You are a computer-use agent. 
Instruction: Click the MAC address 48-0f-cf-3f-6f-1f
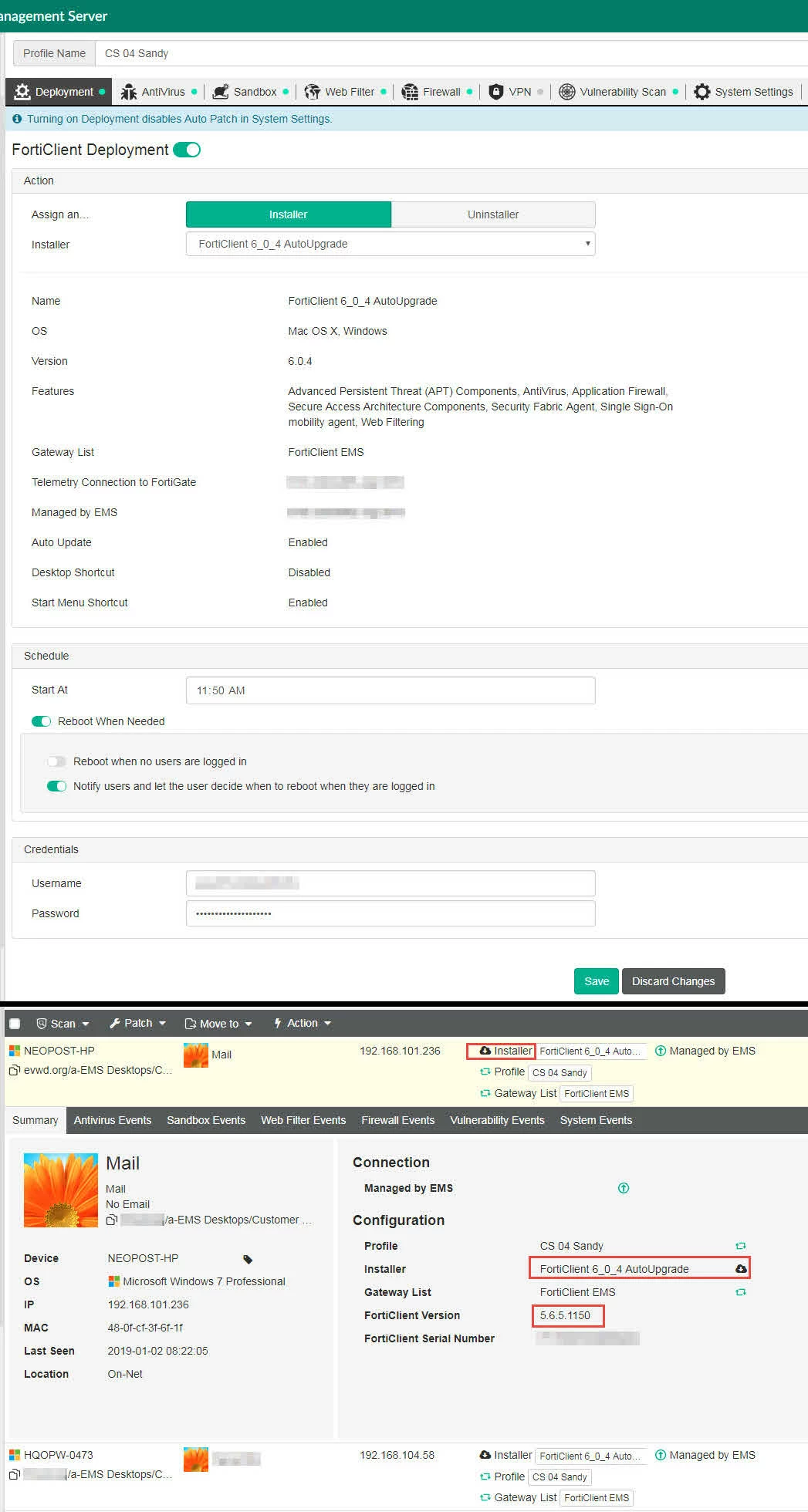[146, 1328]
